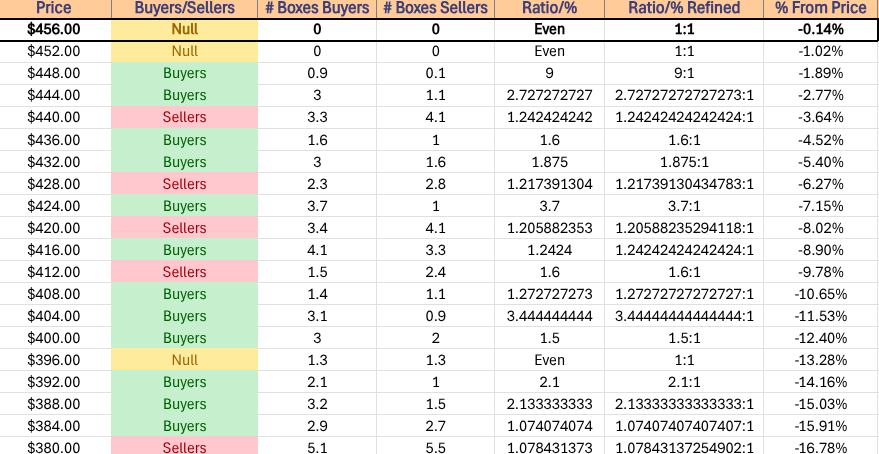Select the -16.78% from price cell
This screenshot has height=454, width=879.
(821, 447)
